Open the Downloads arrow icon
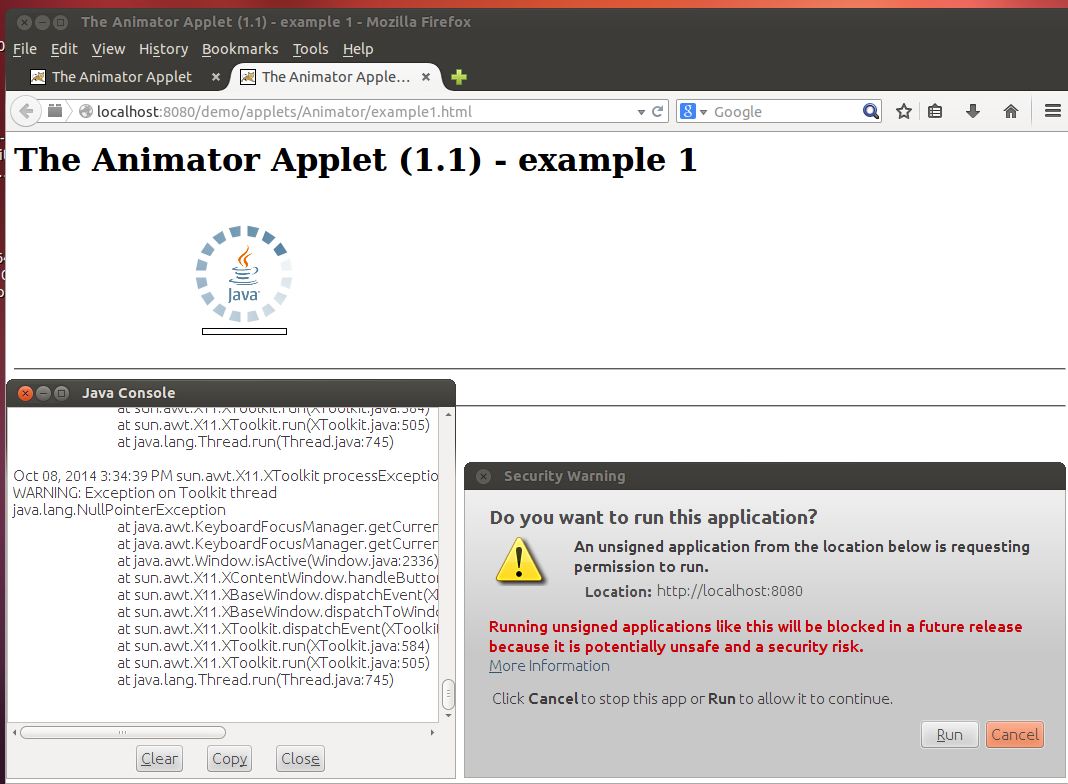Image resolution: width=1068 pixels, height=784 pixels. (972, 112)
